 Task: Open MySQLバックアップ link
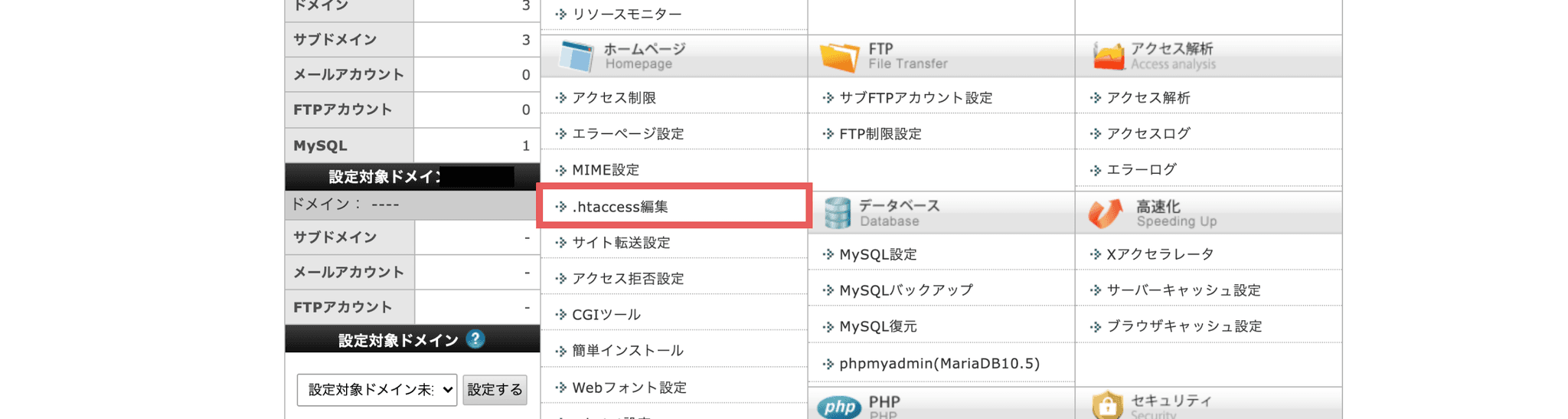pyautogui.click(x=906, y=290)
